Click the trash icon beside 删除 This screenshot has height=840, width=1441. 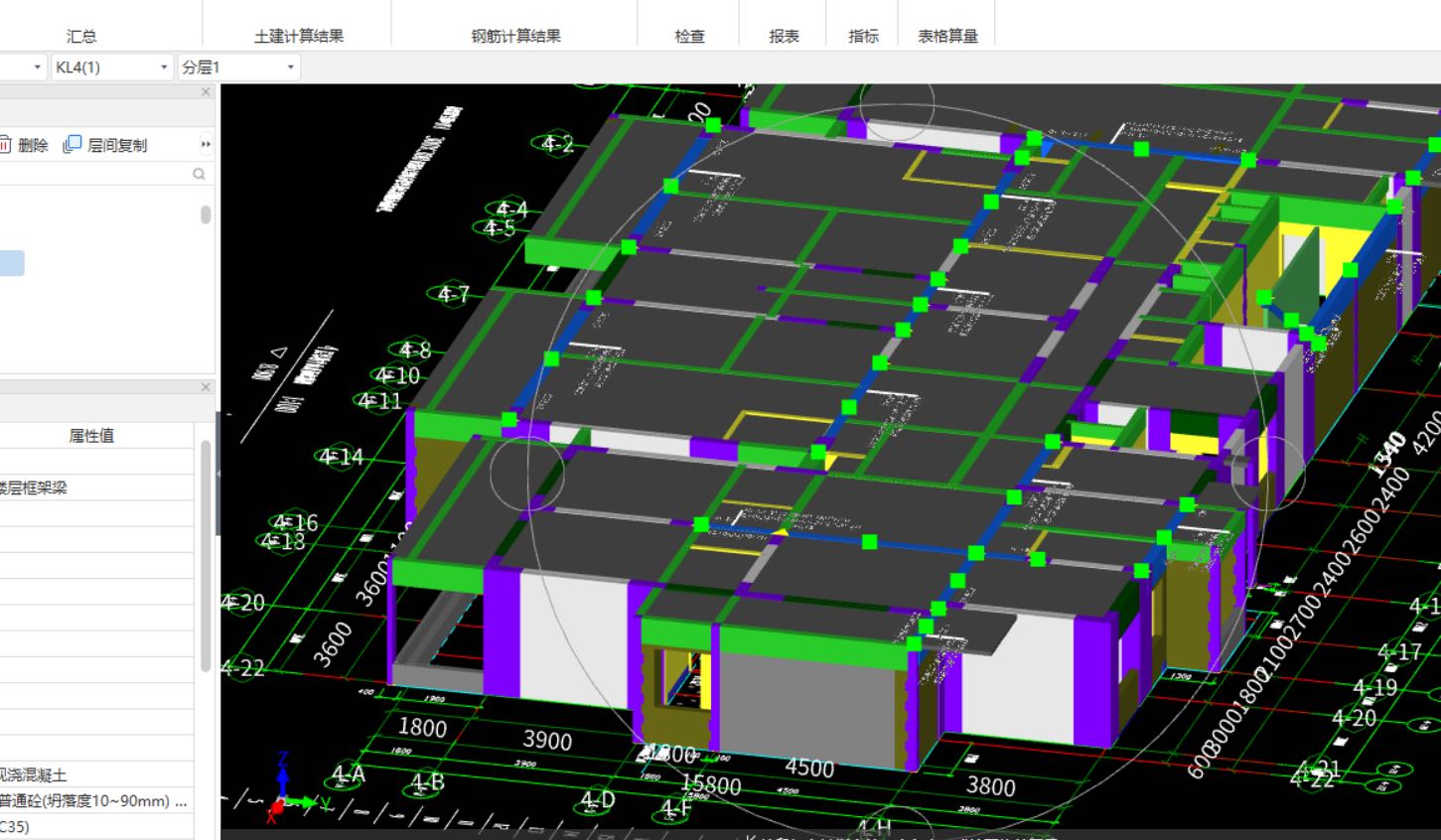coord(5,145)
